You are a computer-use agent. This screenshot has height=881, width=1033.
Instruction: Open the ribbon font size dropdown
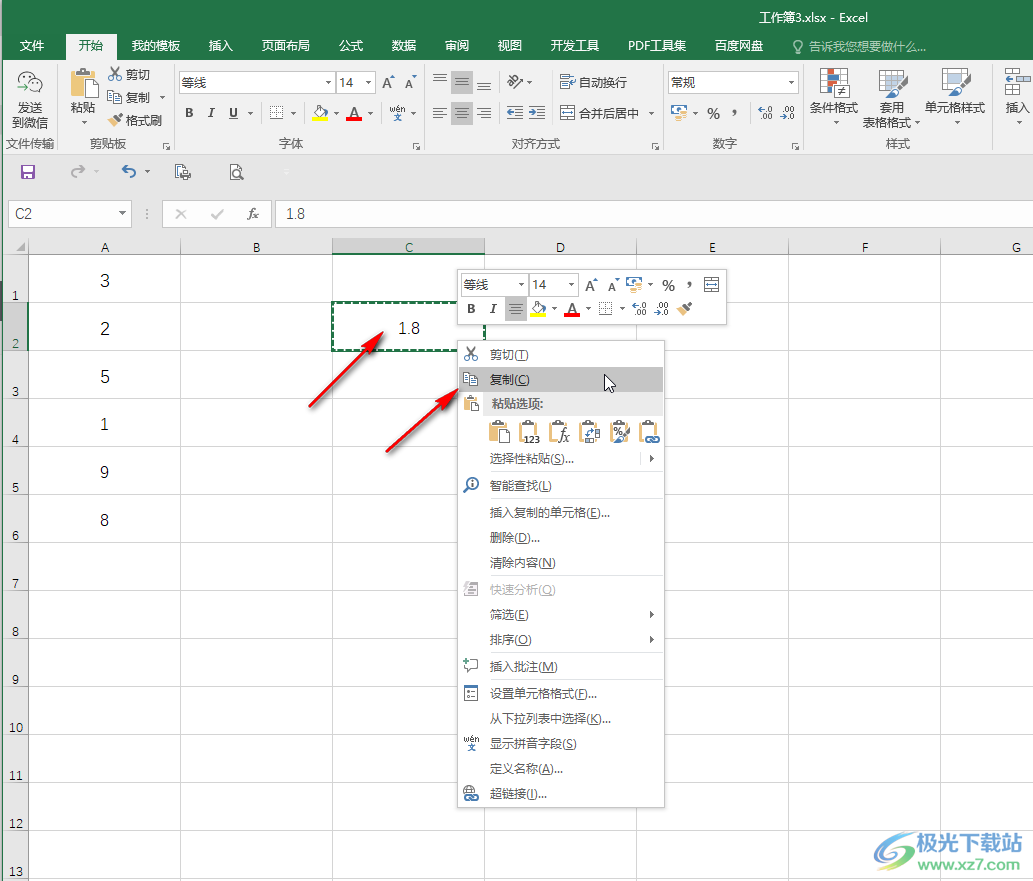(x=368, y=82)
